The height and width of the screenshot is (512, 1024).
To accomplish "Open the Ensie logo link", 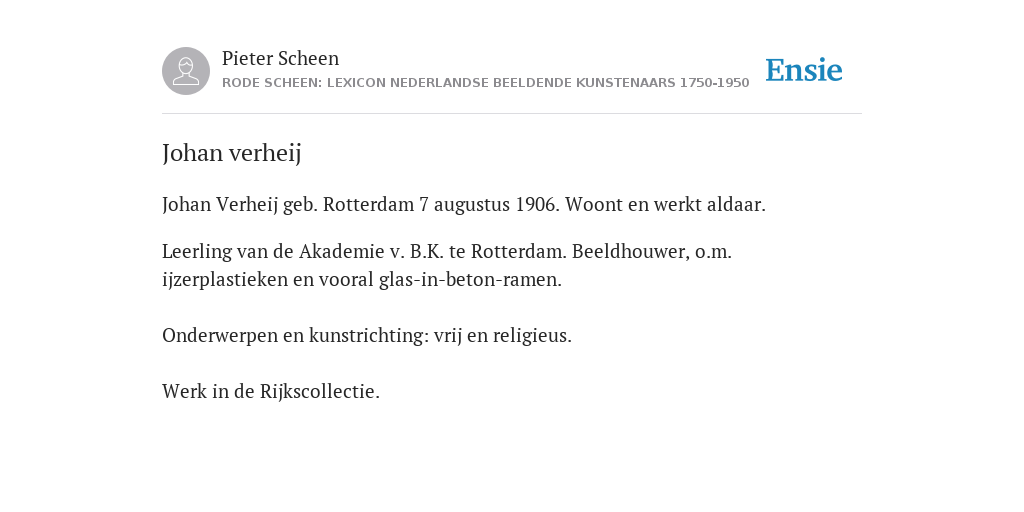I will tap(804, 71).
